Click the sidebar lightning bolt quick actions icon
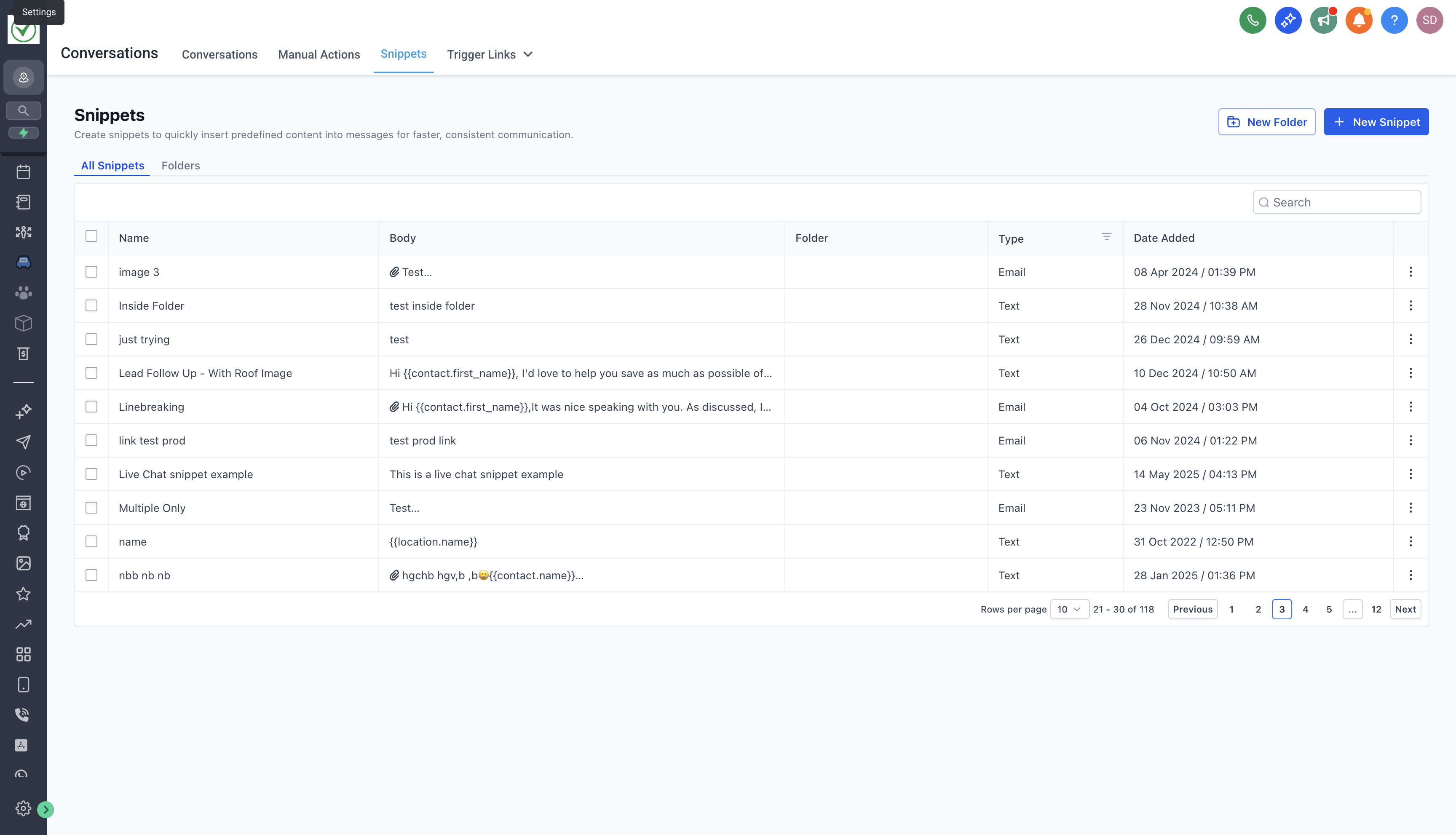This screenshot has height=835, width=1456. (24, 133)
